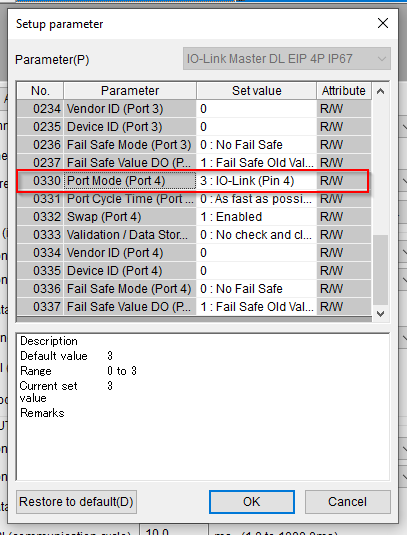The width and height of the screenshot is (407, 535).
Task: Close the Setup parameter dialog
Action: (383, 23)
